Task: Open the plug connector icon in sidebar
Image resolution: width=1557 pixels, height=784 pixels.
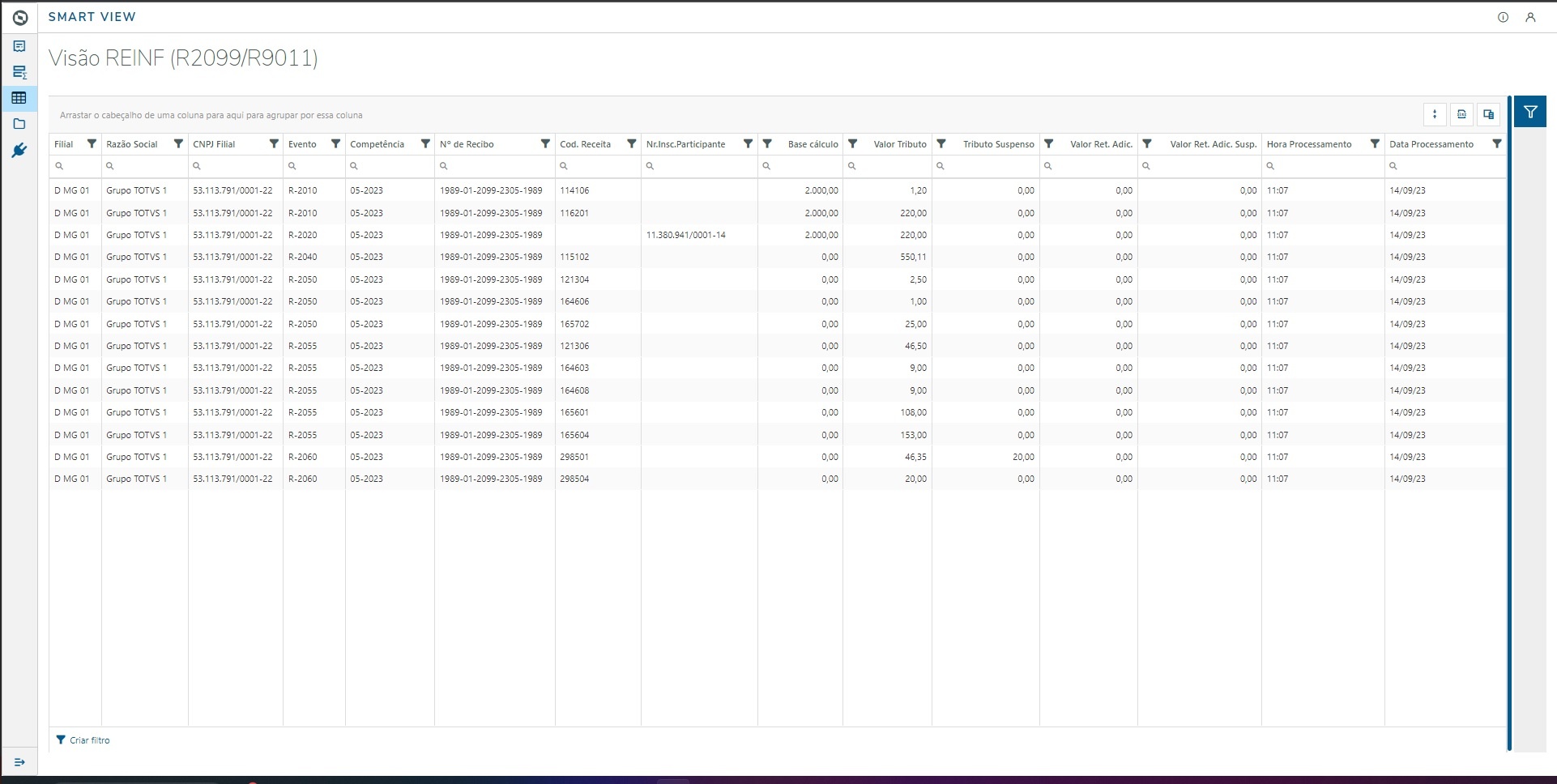Action: pos(19,150)
